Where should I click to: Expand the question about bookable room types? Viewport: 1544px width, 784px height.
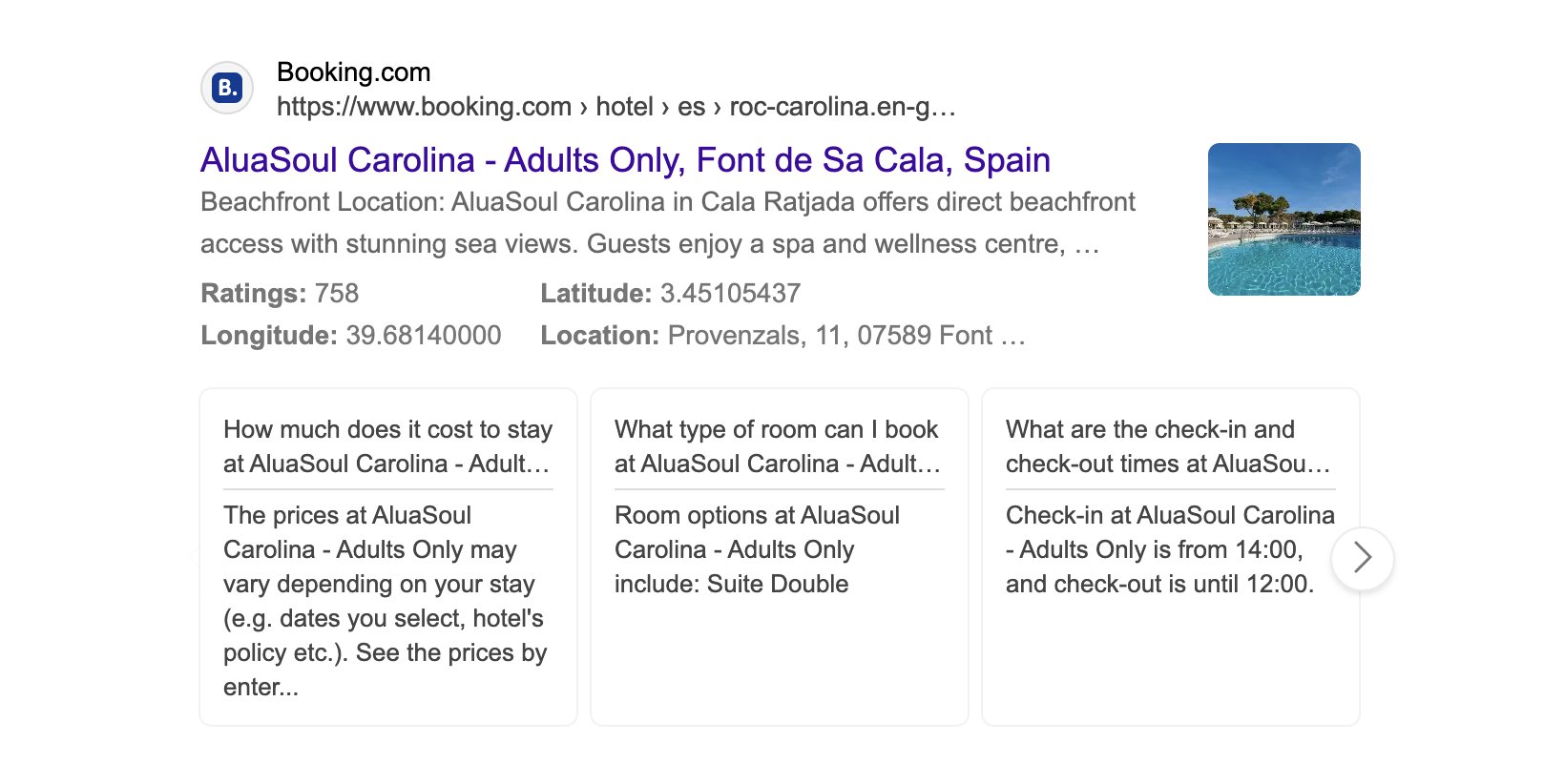(777, 446)
